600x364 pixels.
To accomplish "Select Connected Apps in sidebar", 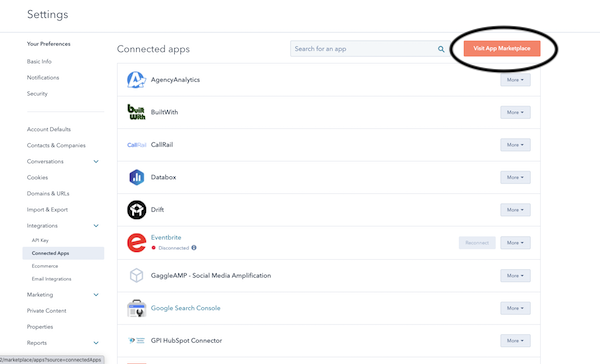I will pyautogui.click(x=63, y=253).
